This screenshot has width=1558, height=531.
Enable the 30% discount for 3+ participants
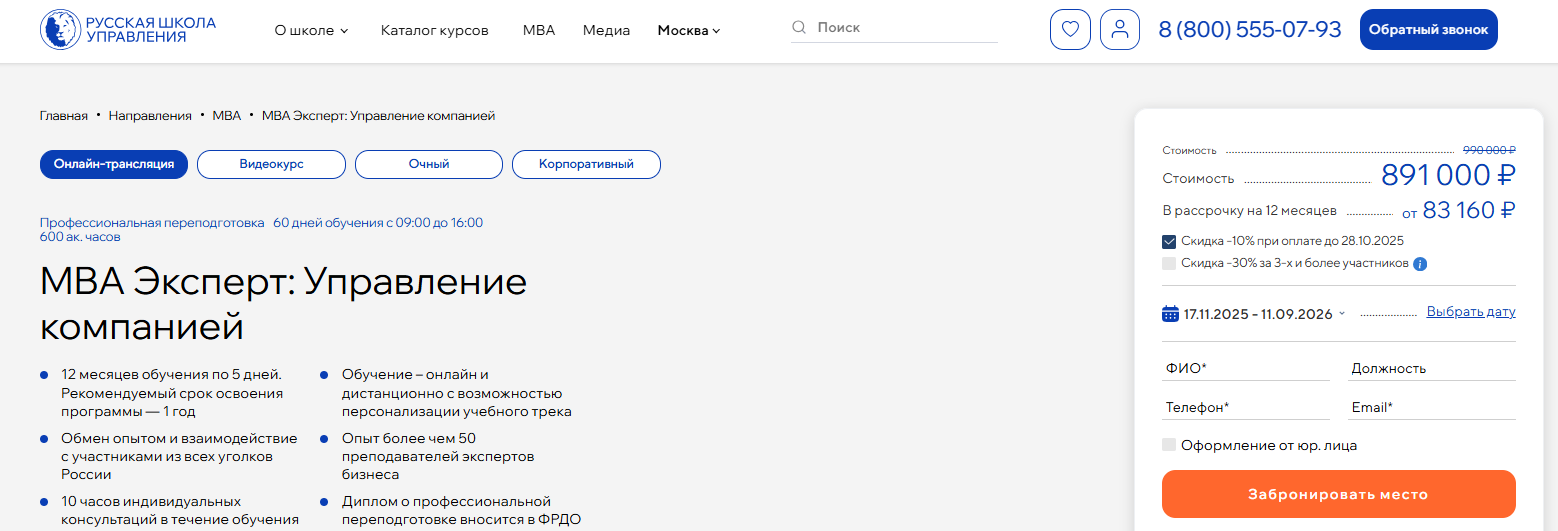coord(1169,263)
